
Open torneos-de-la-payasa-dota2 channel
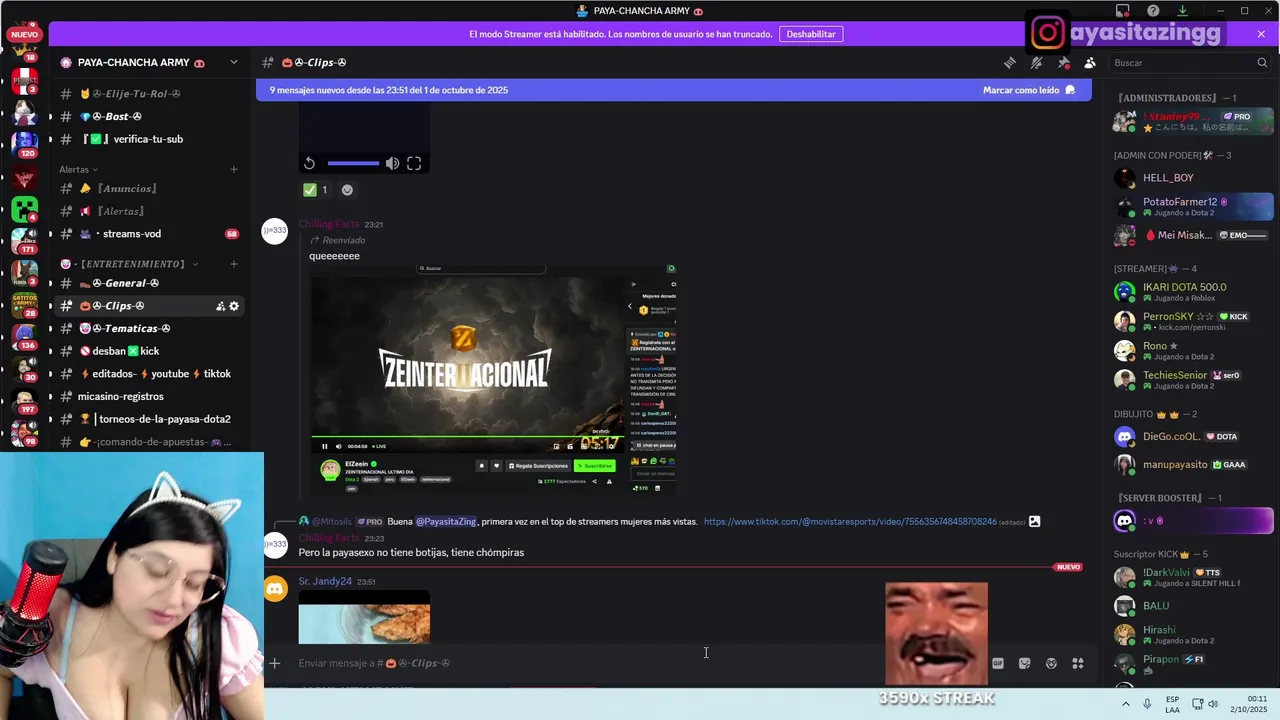(x=148, y=419)
